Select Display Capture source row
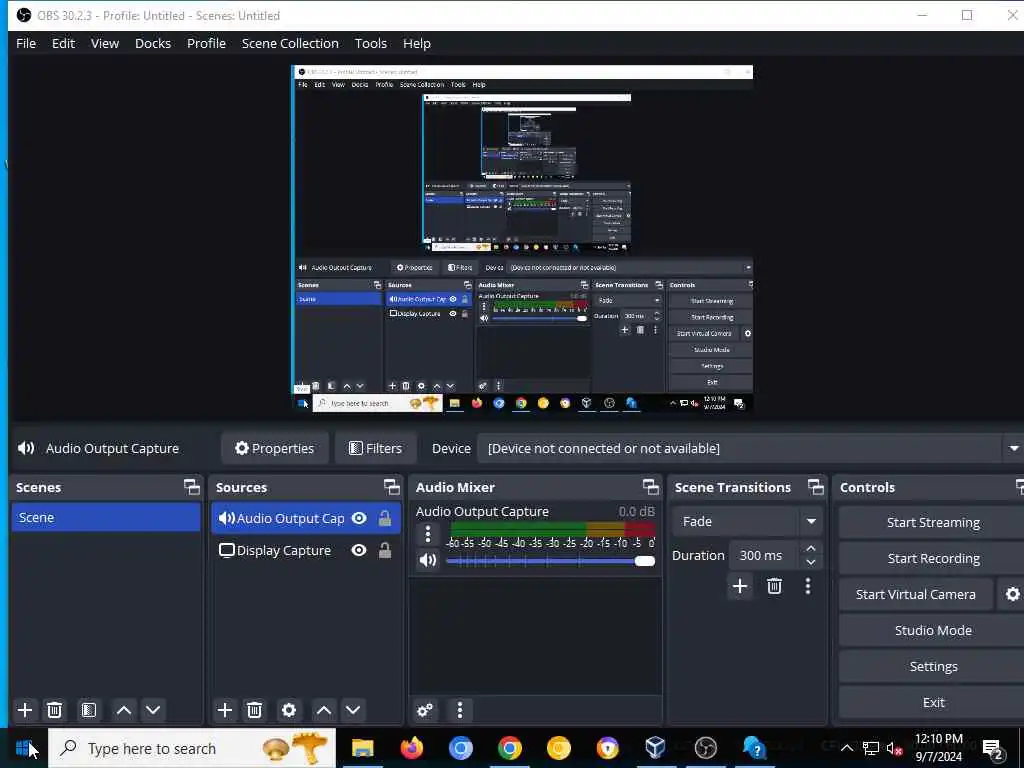The height and width of the screenshot is (768, 1024). click(306, 551)
